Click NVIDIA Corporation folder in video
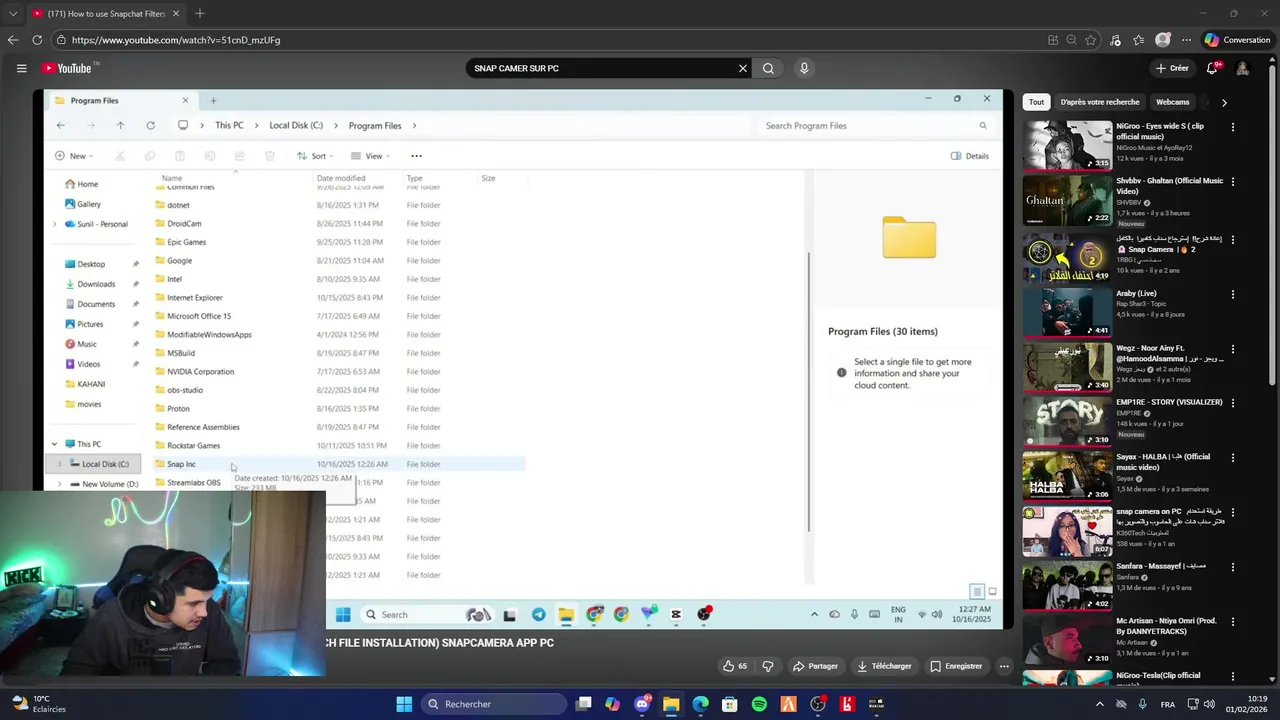Image resolution: width=1280 pixels, height=720 pixels. pyautogui.click(x=200, y=372)
